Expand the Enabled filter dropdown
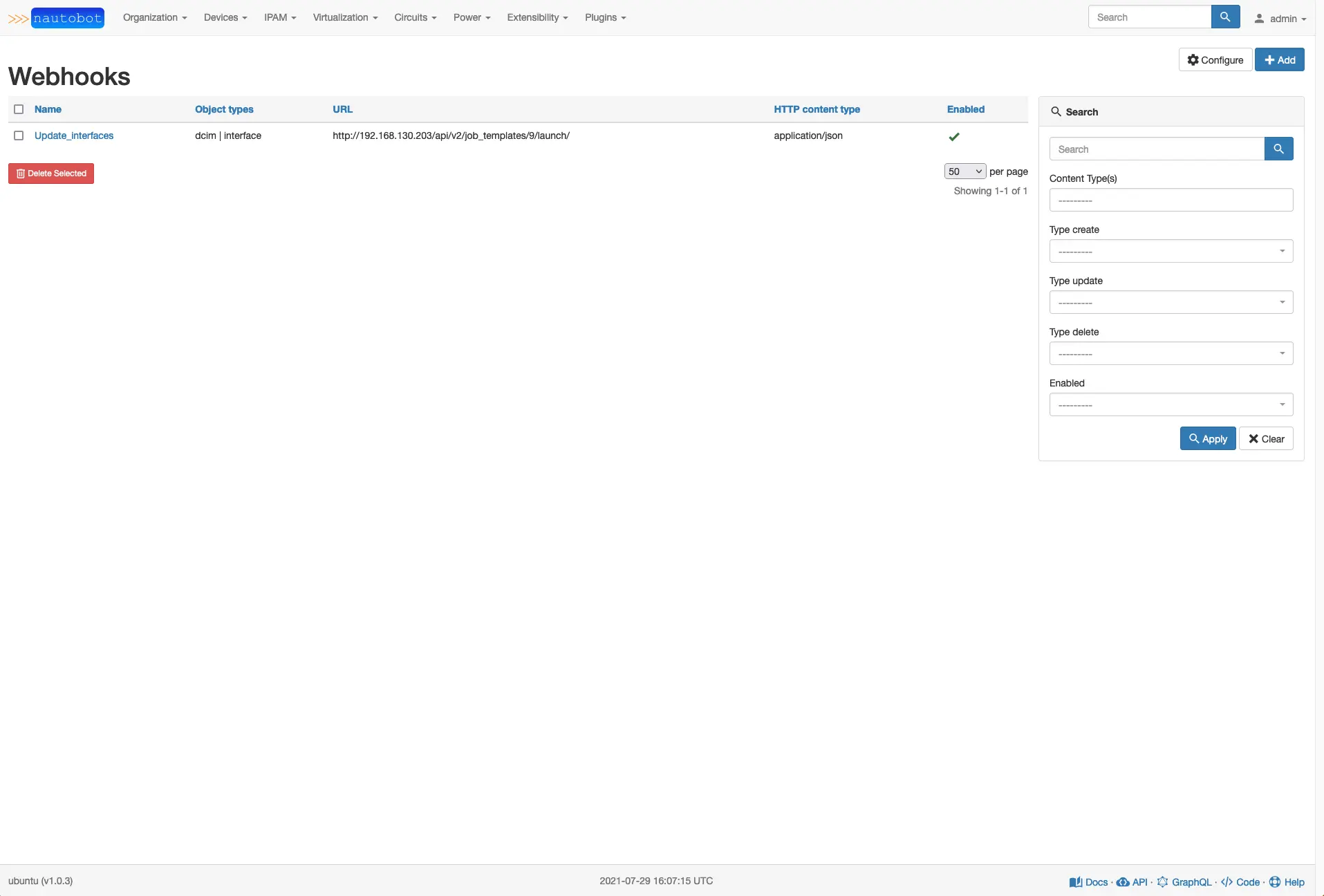 (x=1171, y=404)
